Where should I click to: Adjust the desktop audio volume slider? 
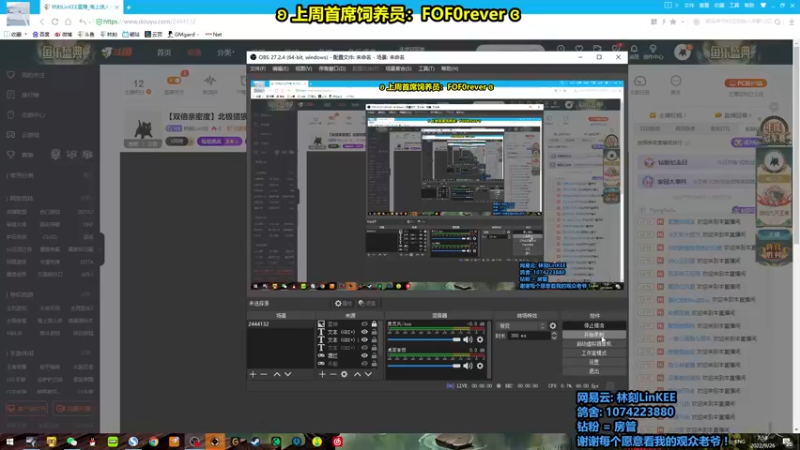tap(423, 366)
